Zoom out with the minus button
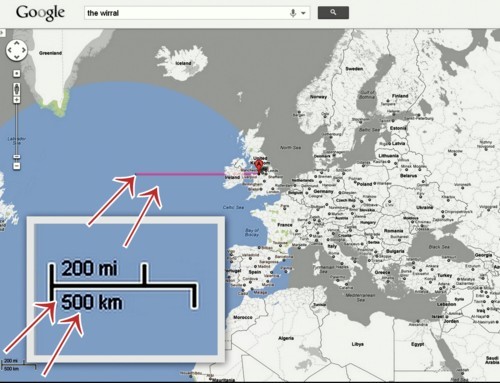The image size is (500, 383). 17,166
